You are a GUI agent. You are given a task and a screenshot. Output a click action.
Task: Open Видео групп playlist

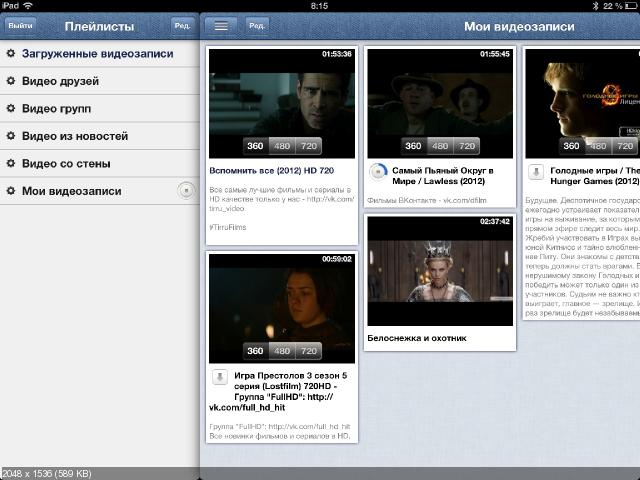(x=100, y=109)
